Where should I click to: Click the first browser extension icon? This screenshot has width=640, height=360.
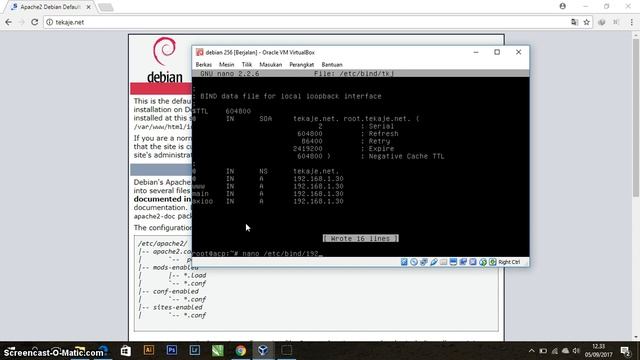(602, 22)
